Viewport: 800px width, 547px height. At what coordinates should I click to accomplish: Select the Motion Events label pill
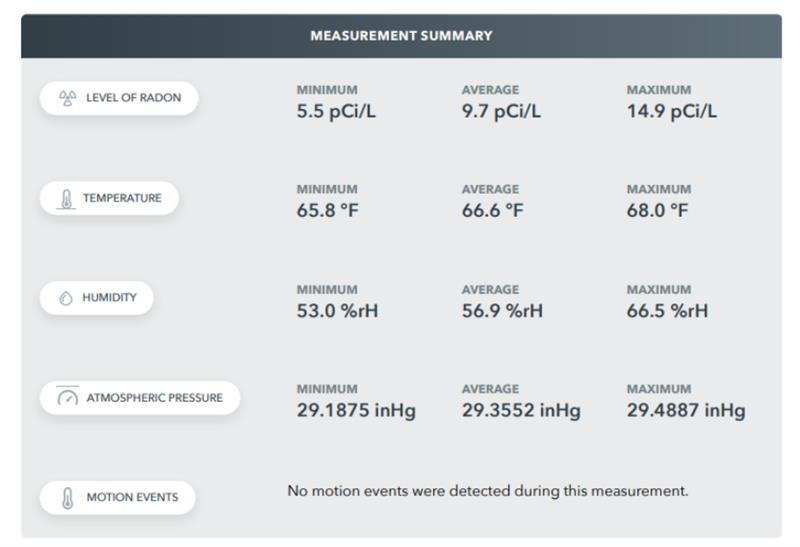[117, 498]
